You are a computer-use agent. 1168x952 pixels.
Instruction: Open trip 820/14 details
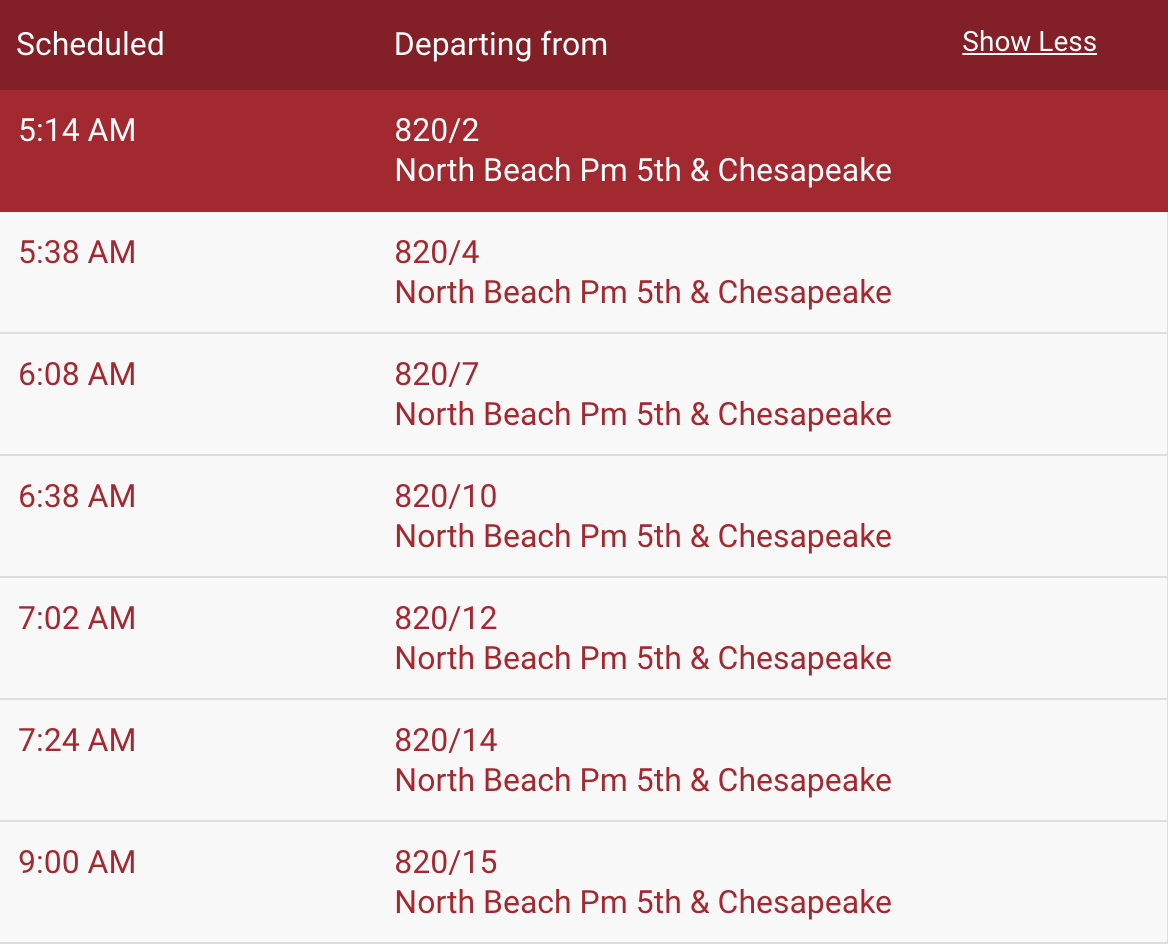tap(445, 741)
